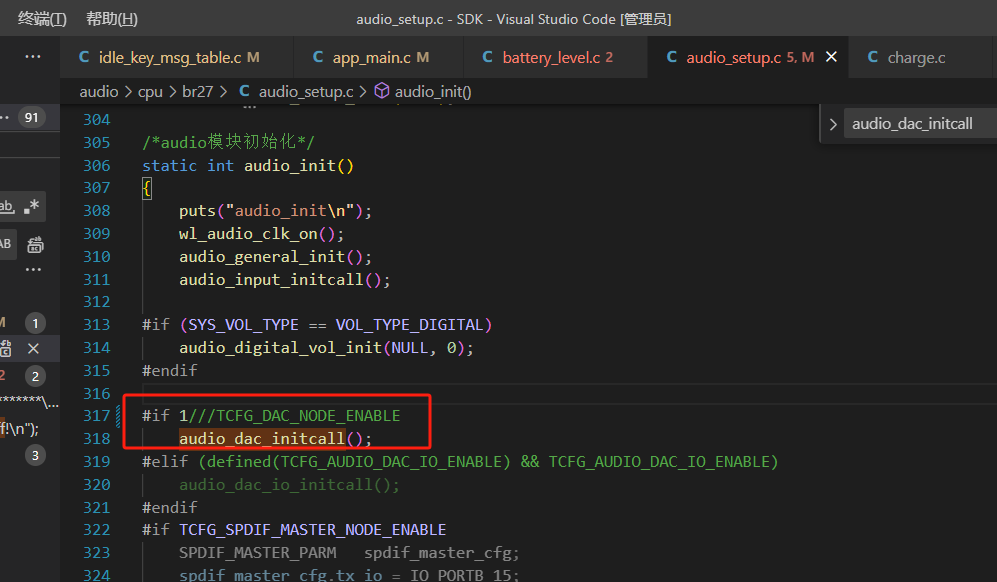
Task: Click the 91 results count badge
Action: (31, 118)
